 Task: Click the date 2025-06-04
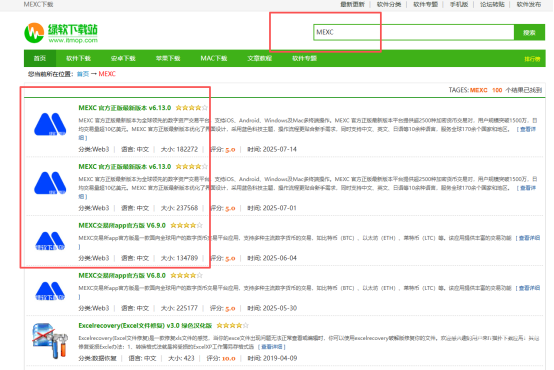click(280, 258)
